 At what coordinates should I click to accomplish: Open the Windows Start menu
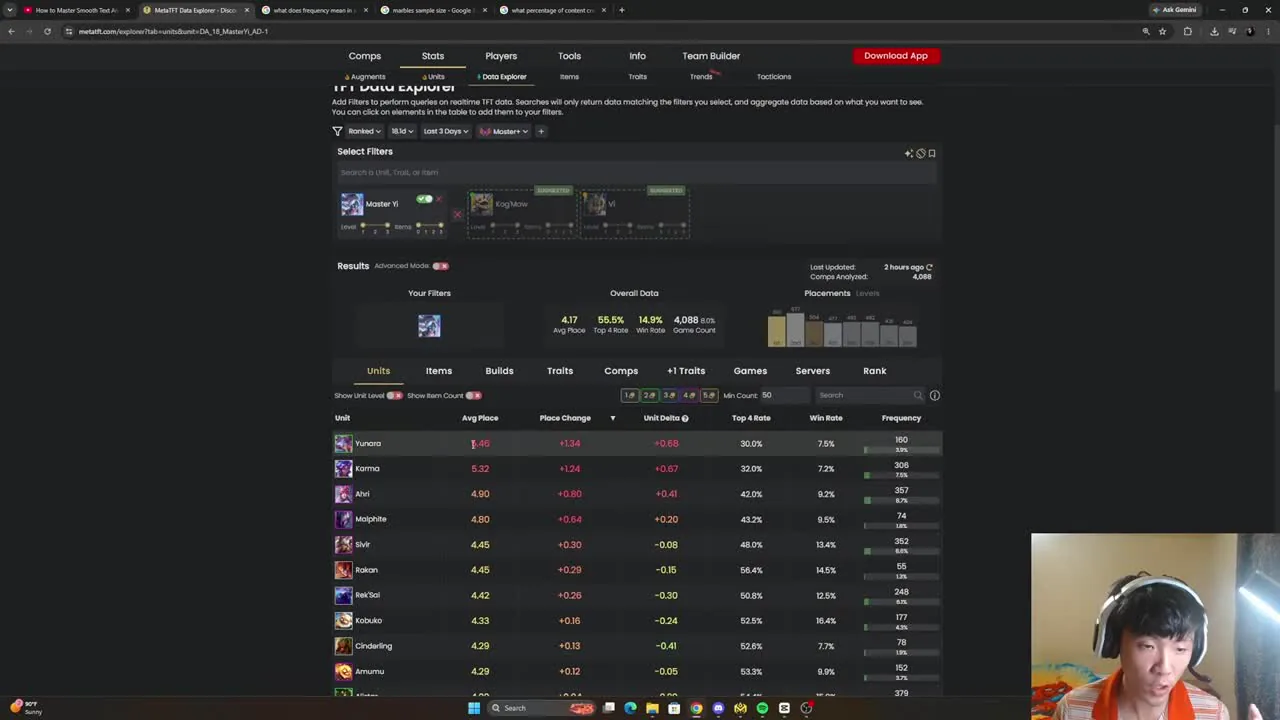[x=474, y=708]
